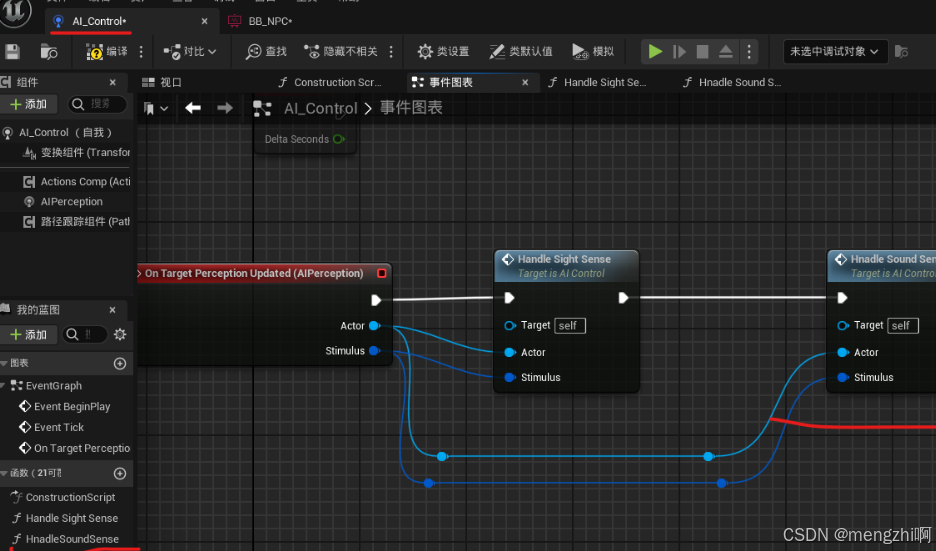Collapse the Graphs (图表) section
Image resolution: width=936 pixels, height=551 pixels.
click(5, 364)
